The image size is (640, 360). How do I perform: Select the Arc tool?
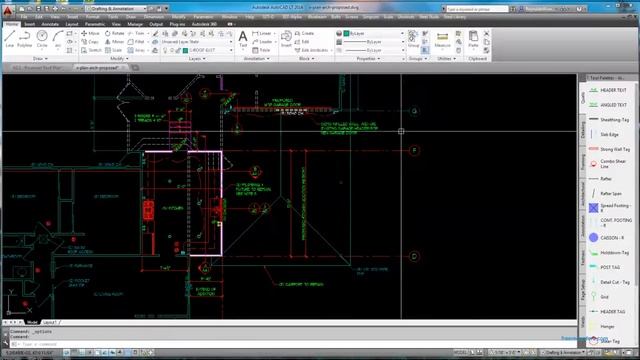click(x=58, y=39)
